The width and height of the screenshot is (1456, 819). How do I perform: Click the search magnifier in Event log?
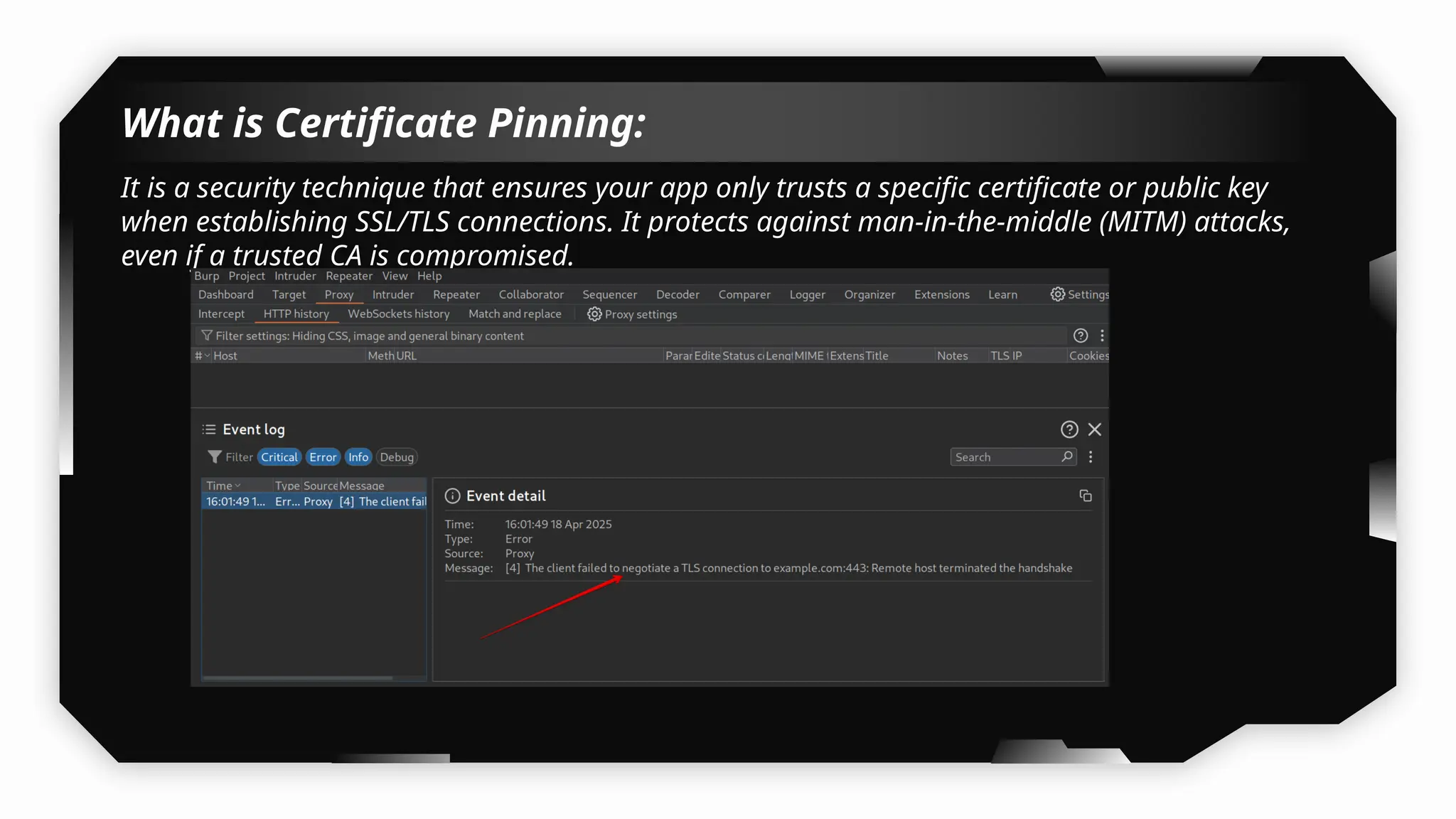[1067, 456]
